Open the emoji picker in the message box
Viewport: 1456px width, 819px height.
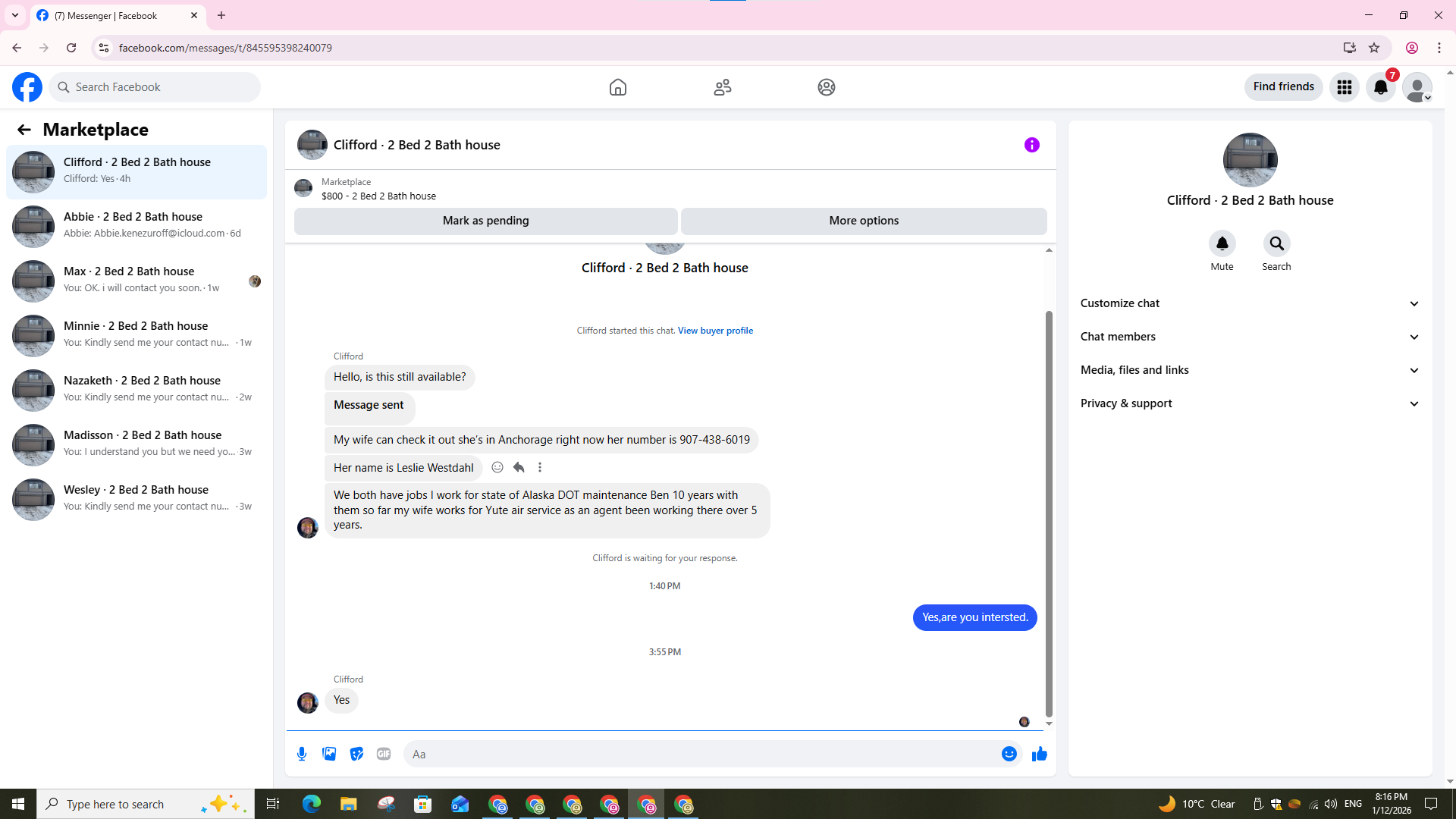coord(1009,754)
